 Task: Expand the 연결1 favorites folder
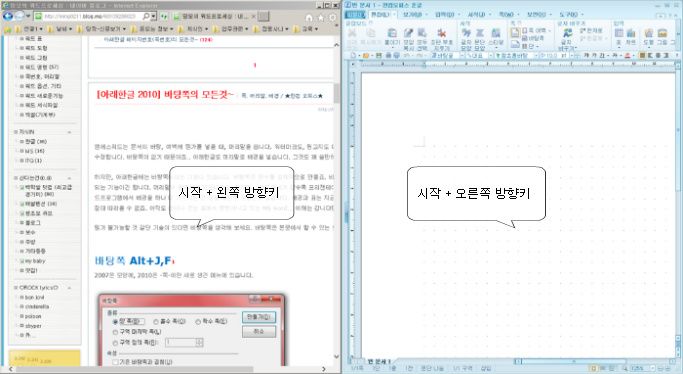coord(30,29)
